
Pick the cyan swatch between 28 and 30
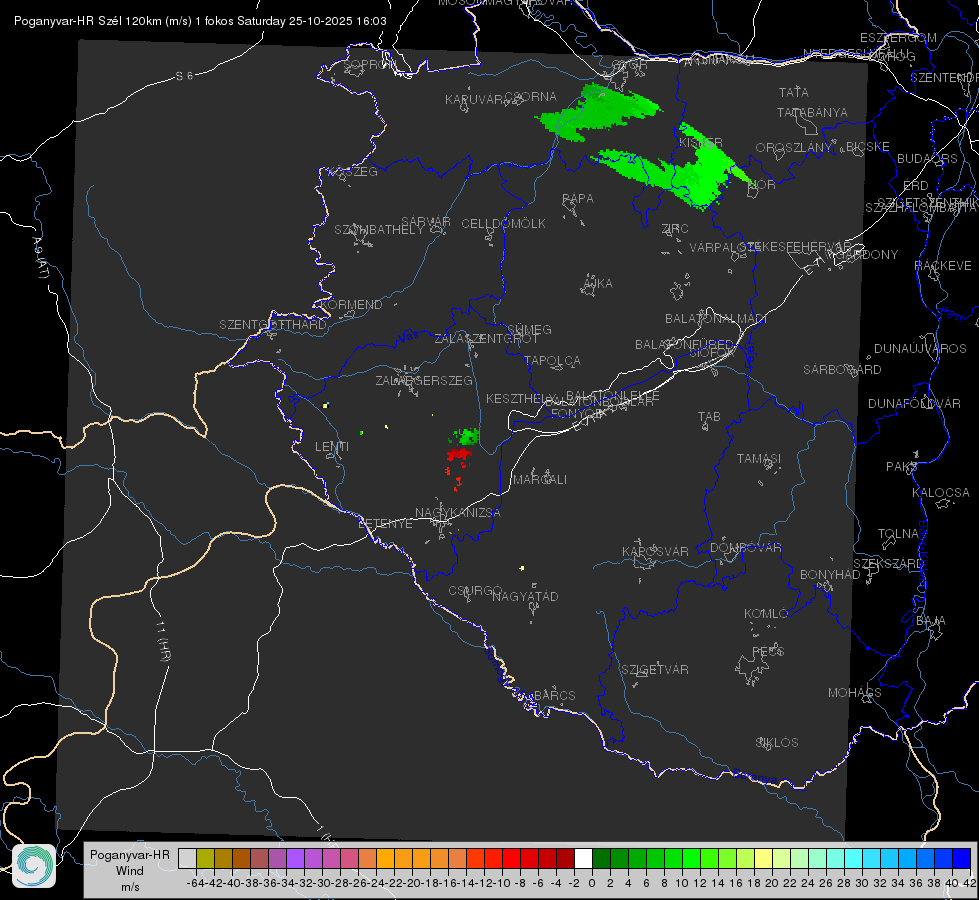pos(854,858)
